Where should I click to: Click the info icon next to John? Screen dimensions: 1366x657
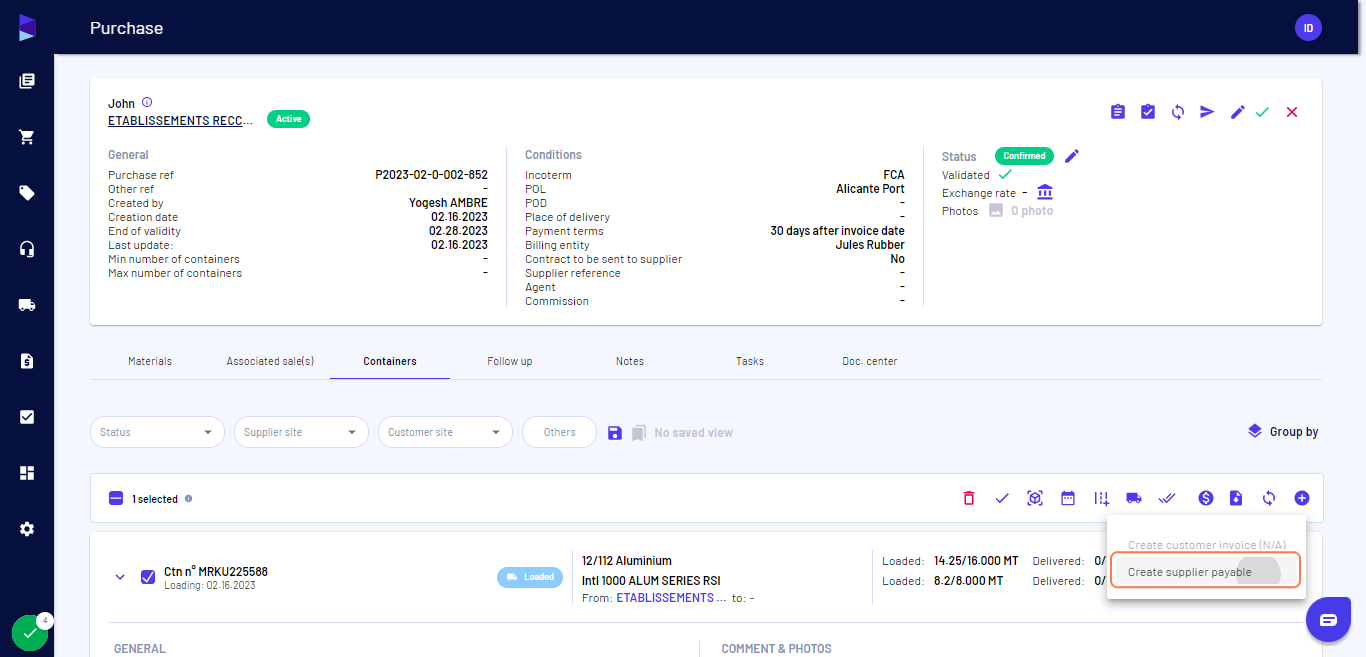tap(147, 102)
